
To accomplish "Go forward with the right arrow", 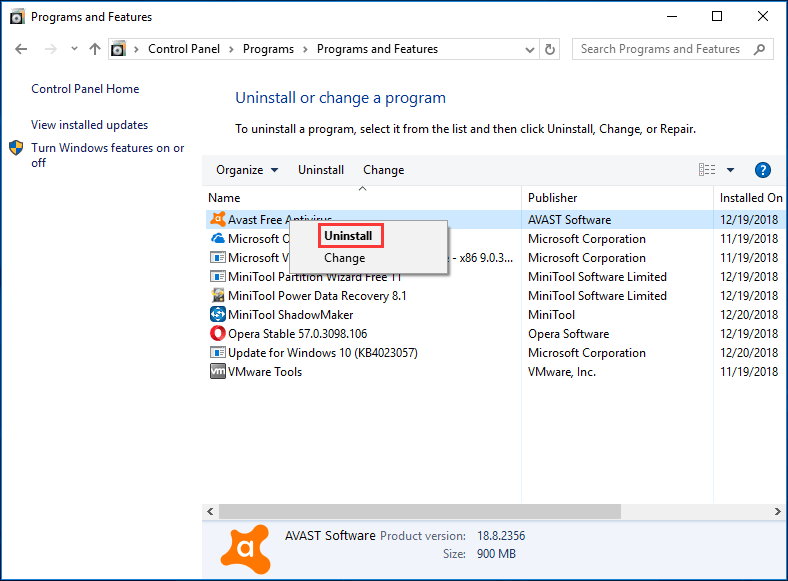I will (x=50, y=49).
